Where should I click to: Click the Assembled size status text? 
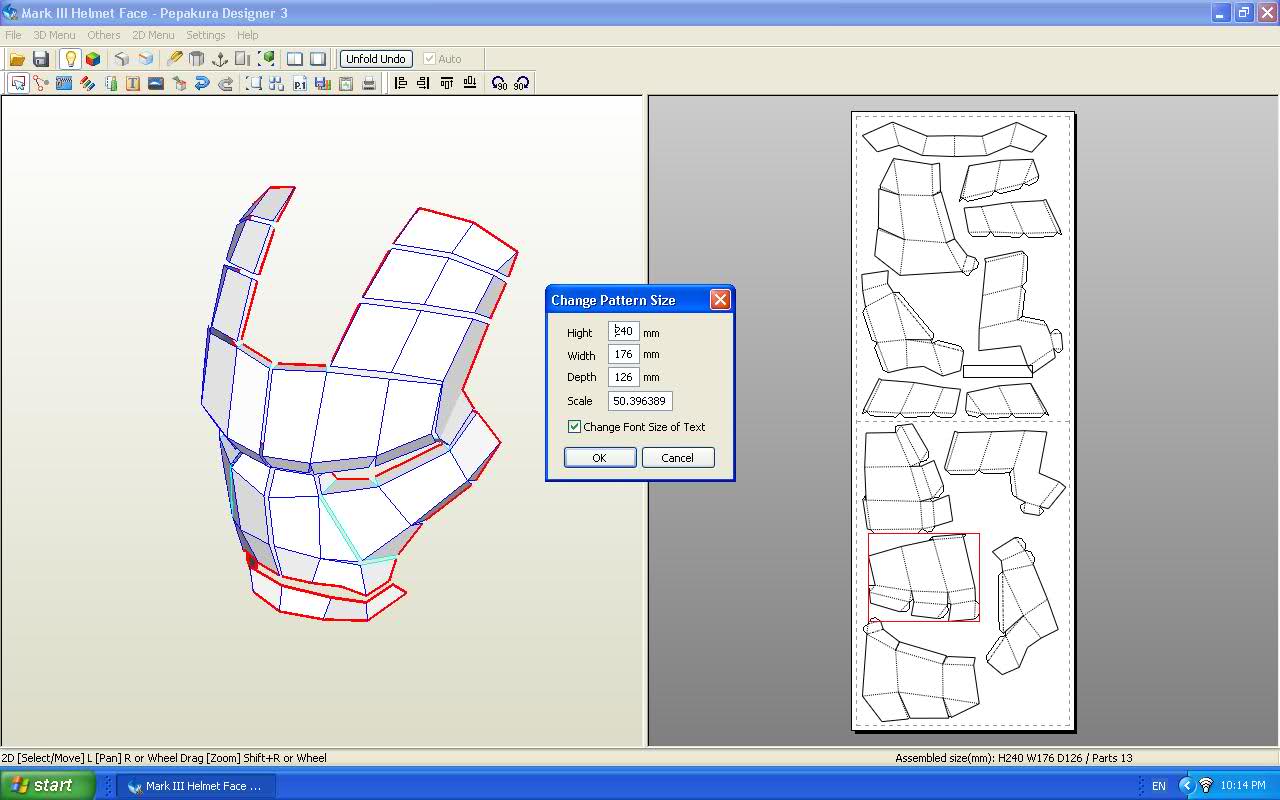pos(1013,758)
